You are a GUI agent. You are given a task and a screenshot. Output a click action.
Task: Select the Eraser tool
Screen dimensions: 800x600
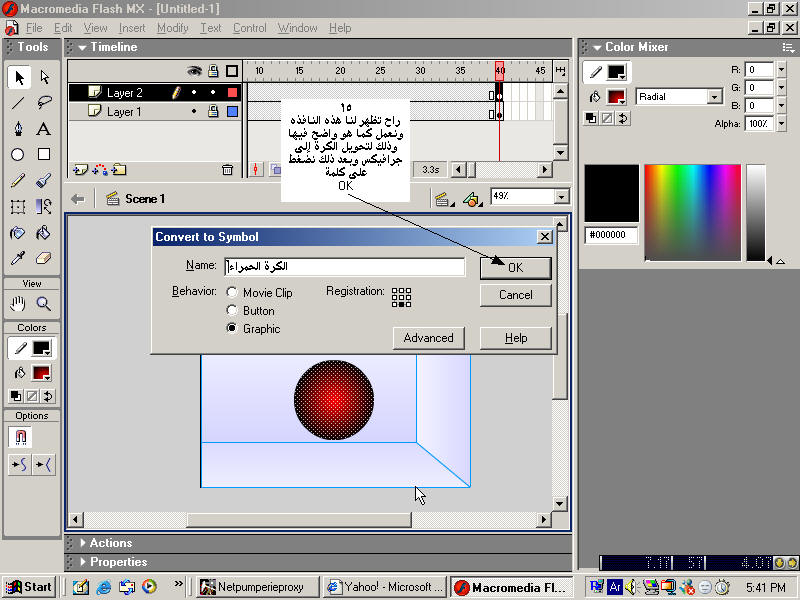click(44, 259)
